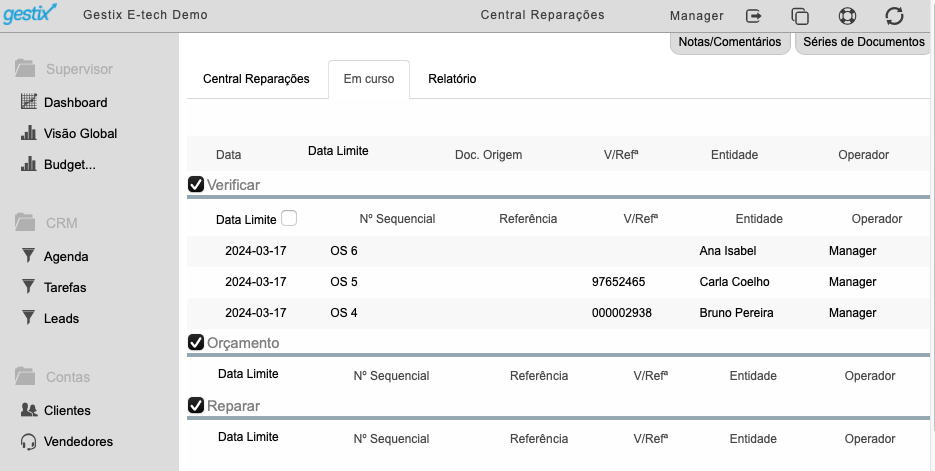The width and height of the screenshot is (935, 471).
Task: Uncheck the Reparar section checkbox
Action: (196, 405)
